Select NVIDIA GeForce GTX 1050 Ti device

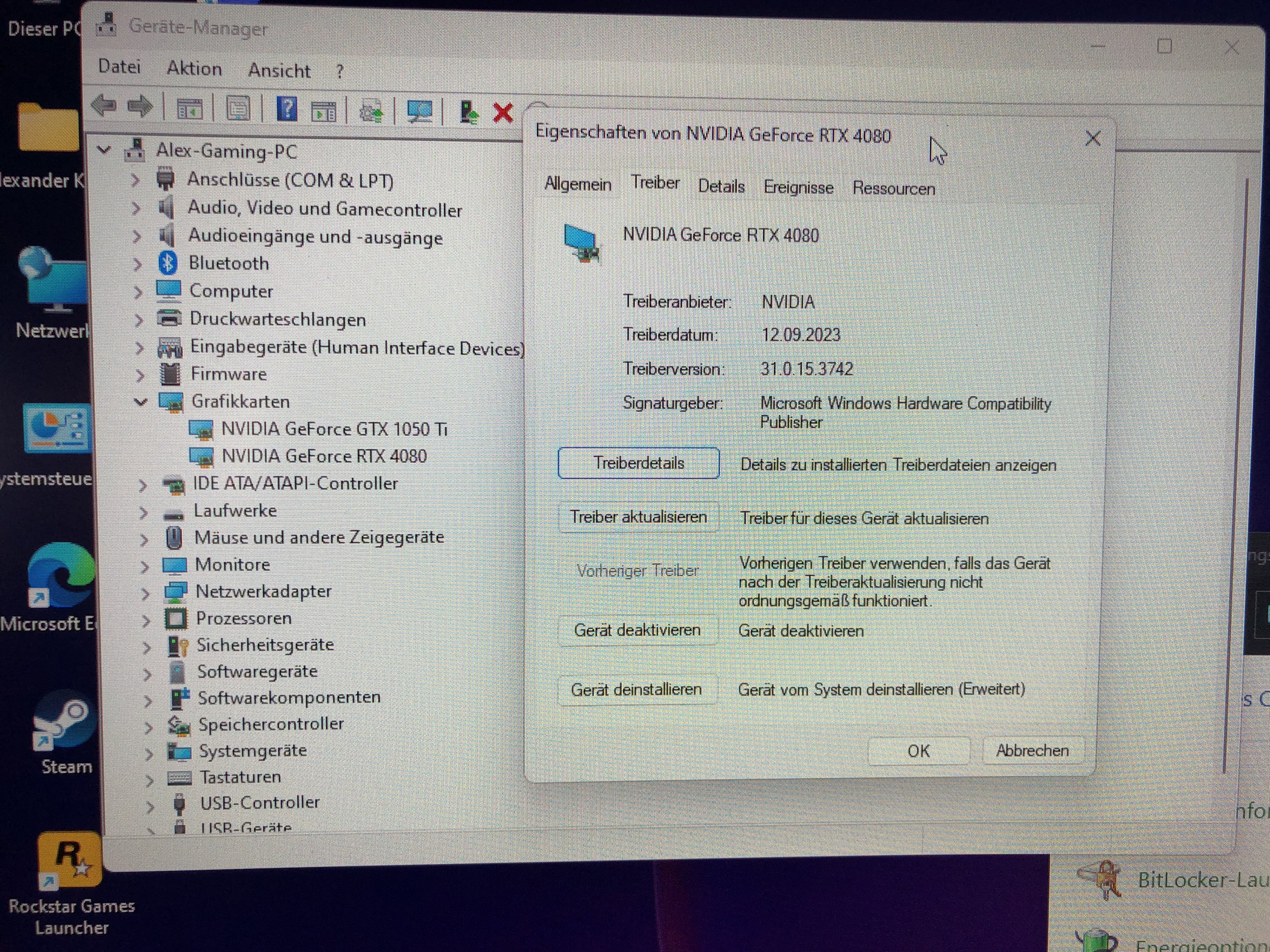coord(334,429)
